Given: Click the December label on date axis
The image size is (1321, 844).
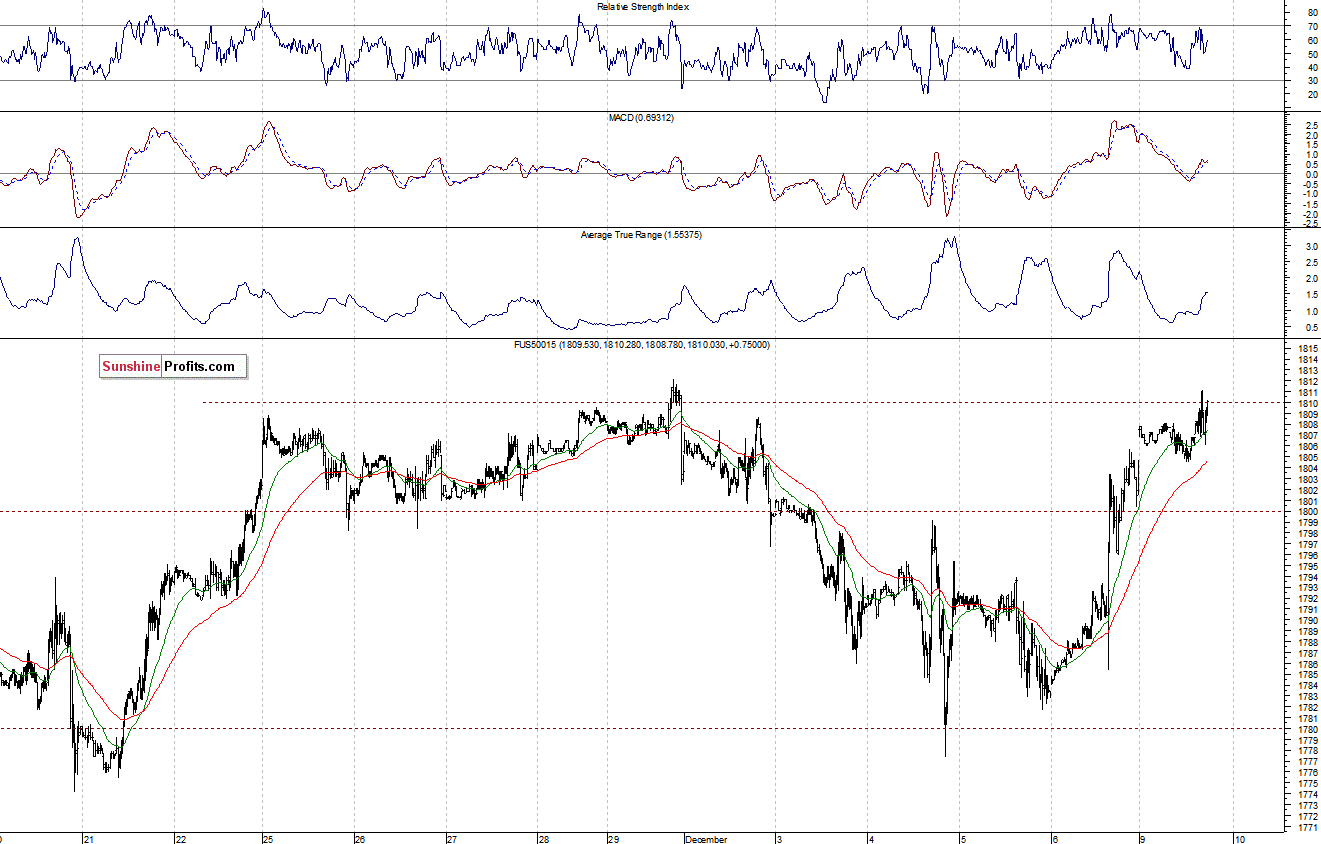Looking at the screenshot, I should pyautogui.click(x=705, y=839).
